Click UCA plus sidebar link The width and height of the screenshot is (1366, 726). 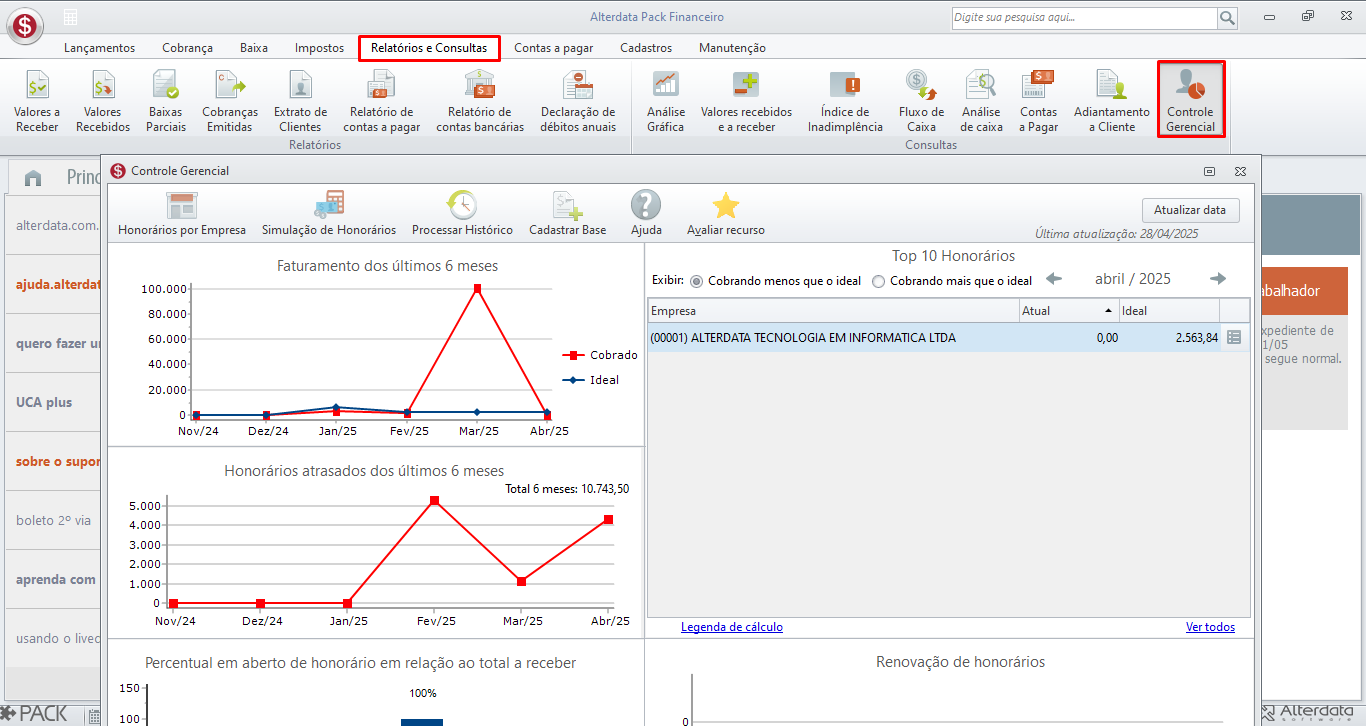(44, 402)
